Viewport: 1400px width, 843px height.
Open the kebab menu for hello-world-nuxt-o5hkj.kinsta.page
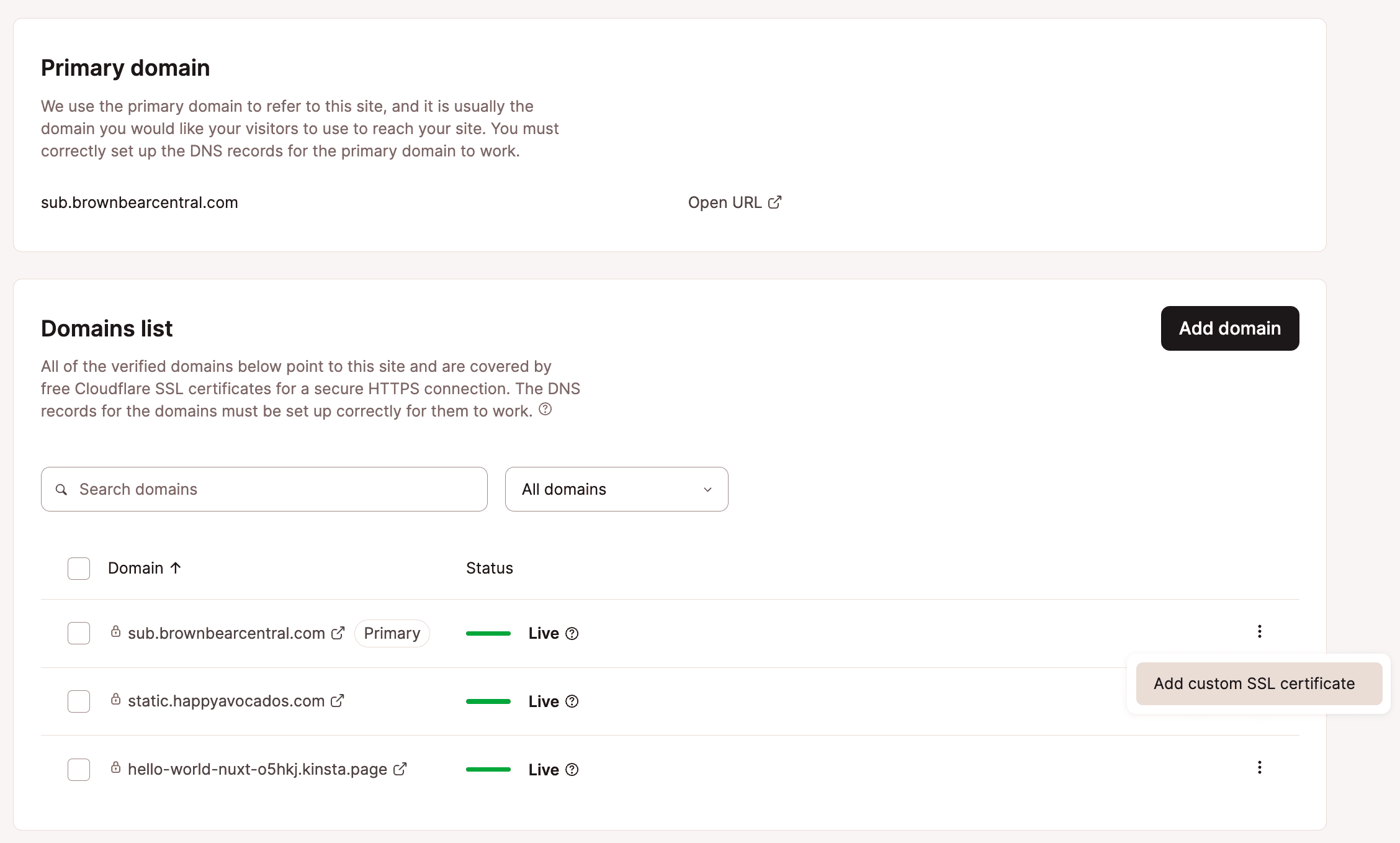(1260, 768)
